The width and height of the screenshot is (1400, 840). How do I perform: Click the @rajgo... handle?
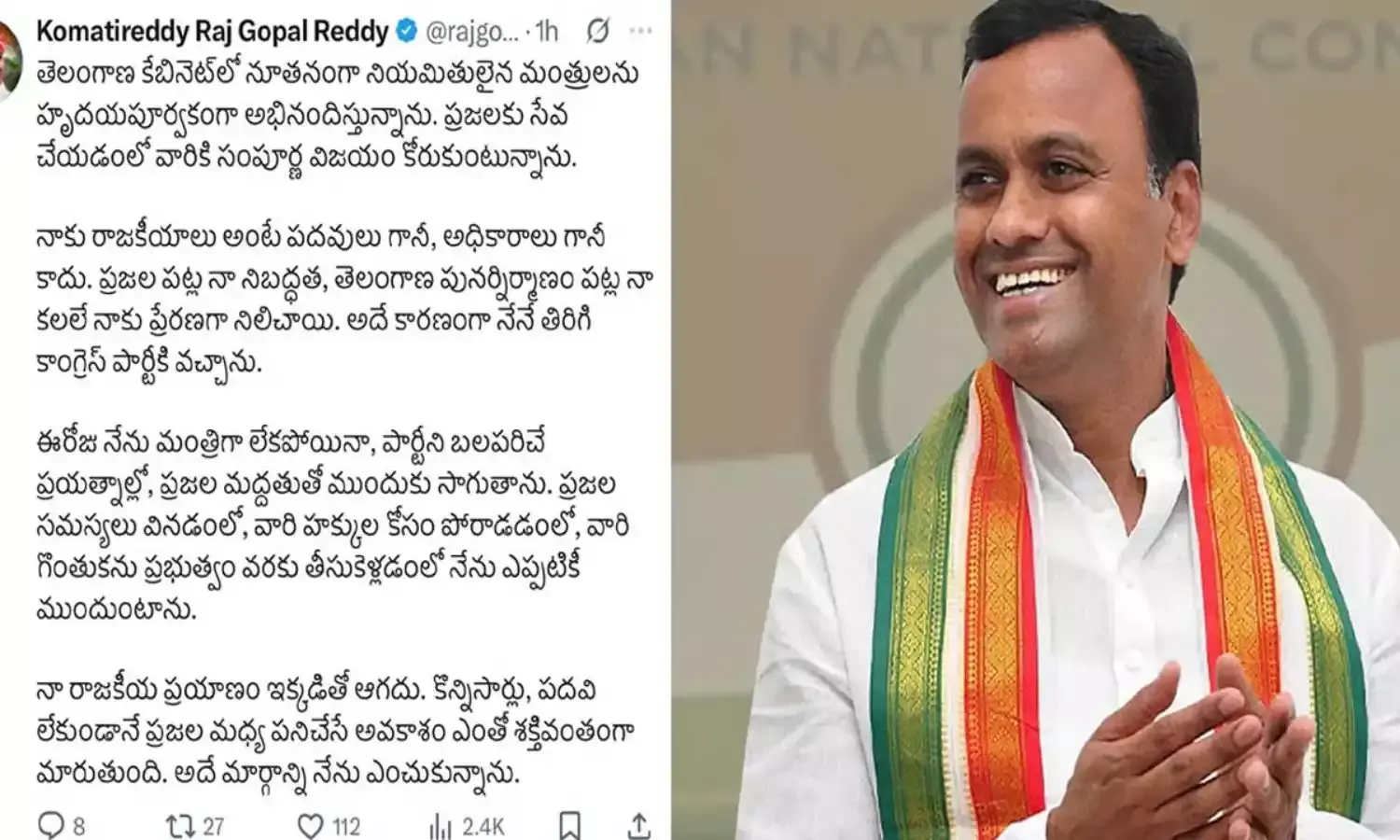(x=471, y=32)
